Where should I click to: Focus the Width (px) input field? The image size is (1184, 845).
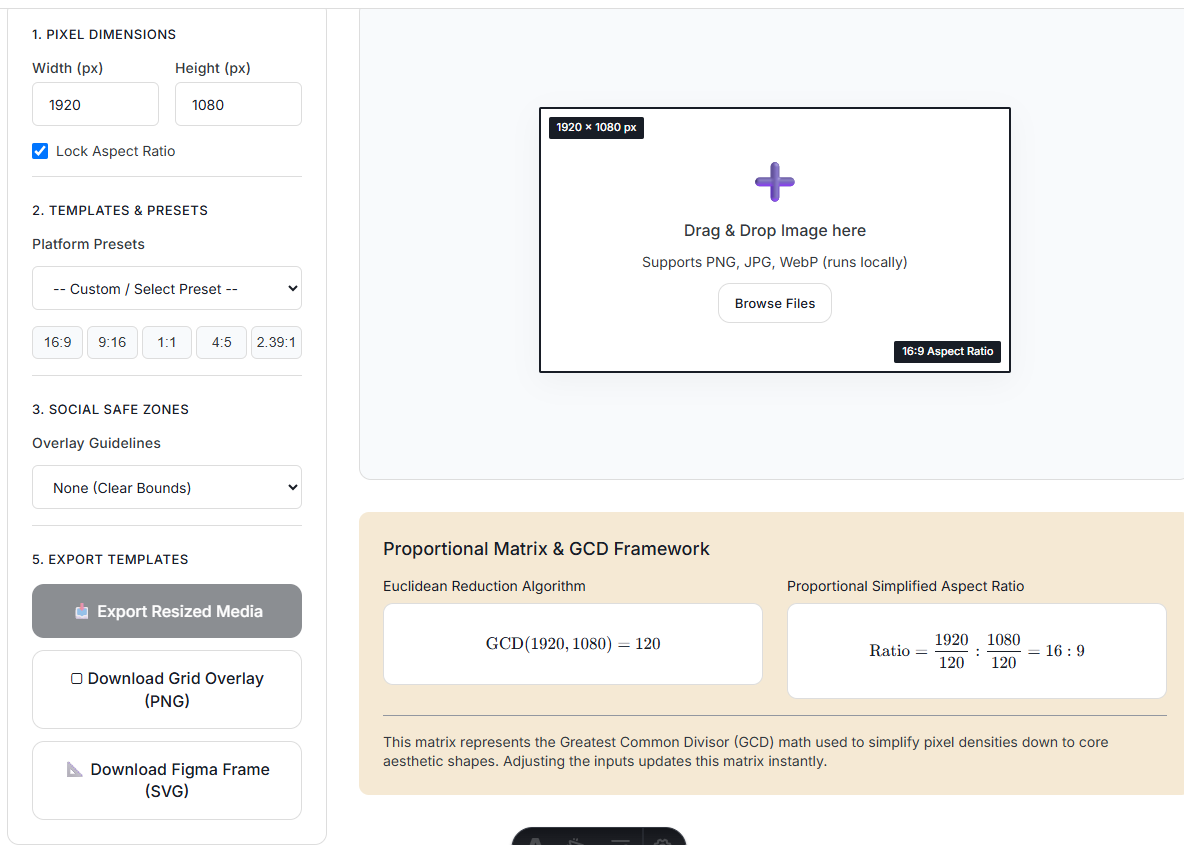pos(95,104)
